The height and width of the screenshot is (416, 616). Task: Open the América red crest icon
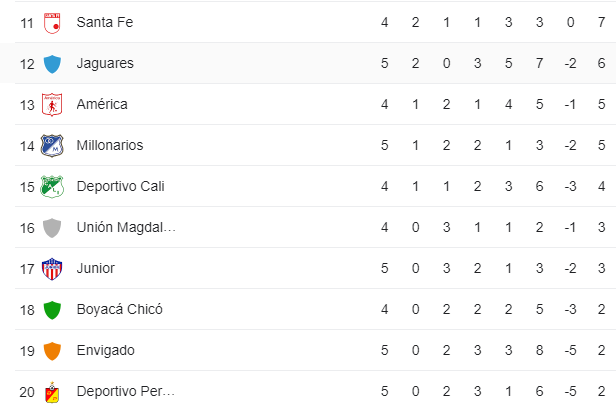52,104
